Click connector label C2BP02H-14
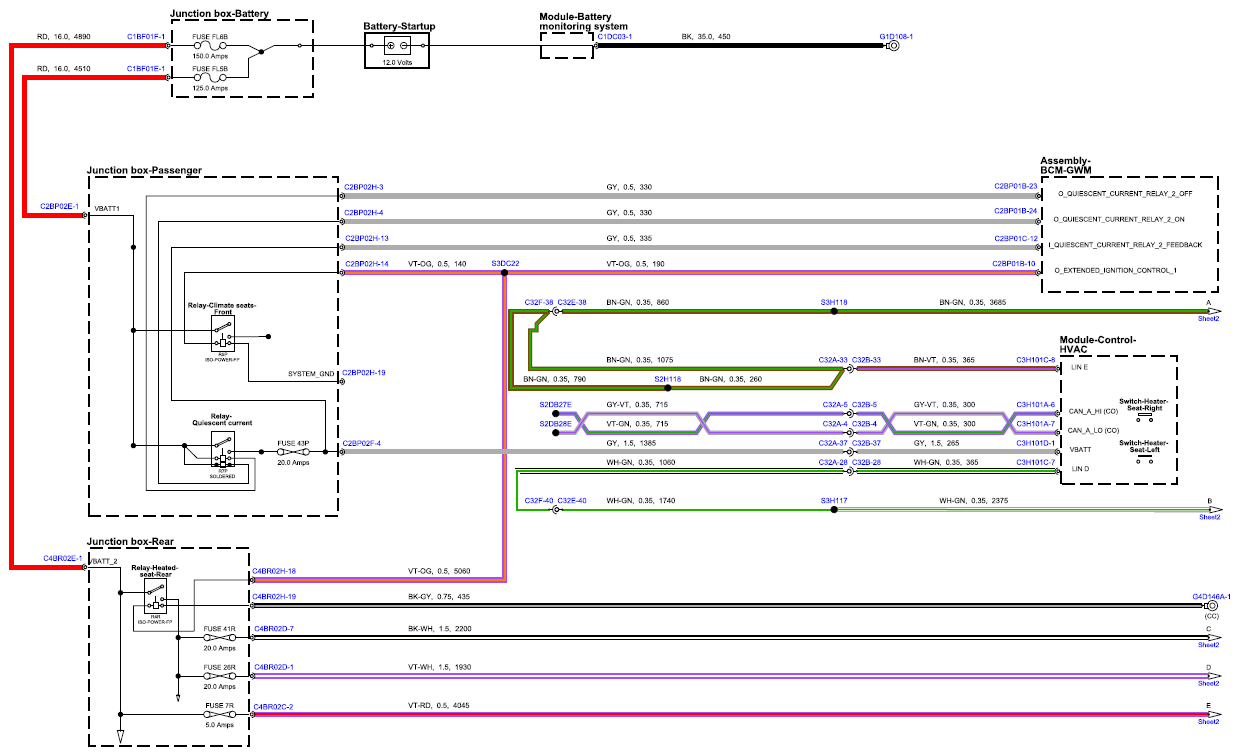 tap(366, 263)
